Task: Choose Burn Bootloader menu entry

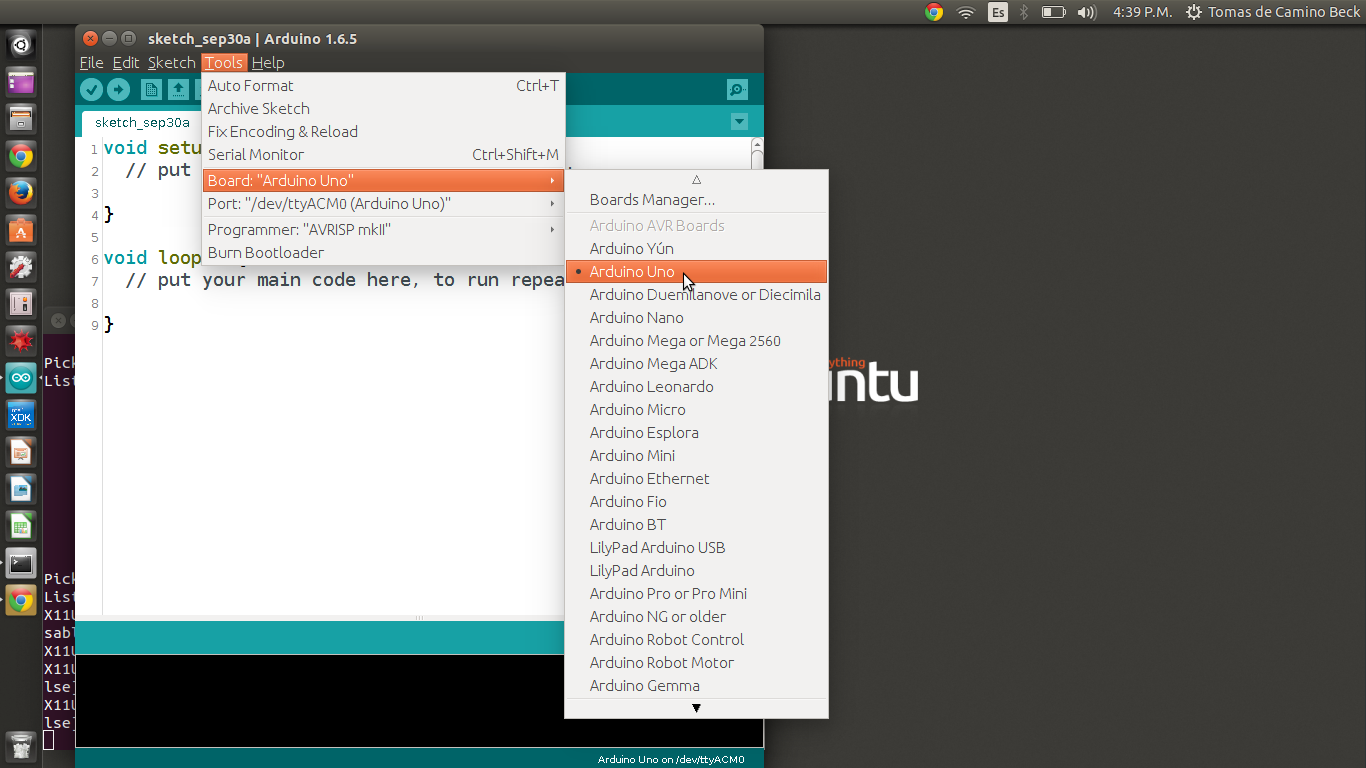Action: (383, 252)
